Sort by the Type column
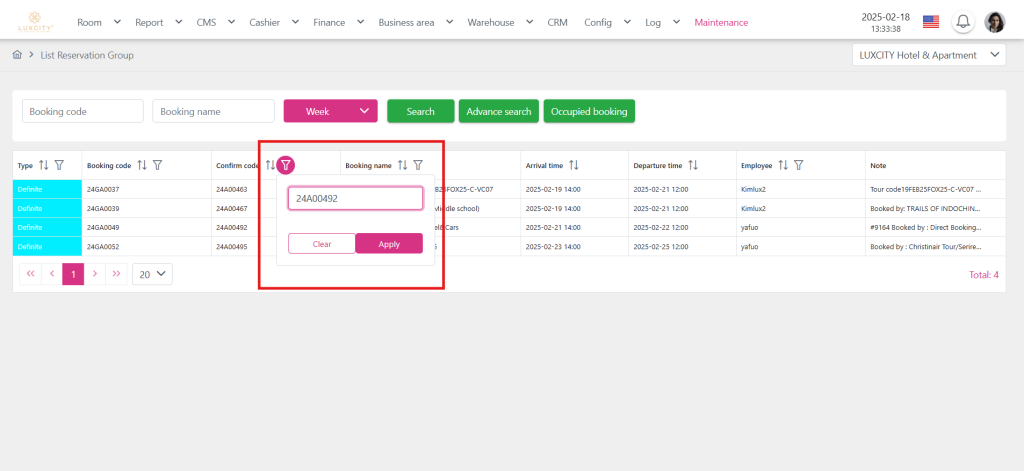This screenshot has width=1024, height=471. pyautogui.click(x=43, y=165)
